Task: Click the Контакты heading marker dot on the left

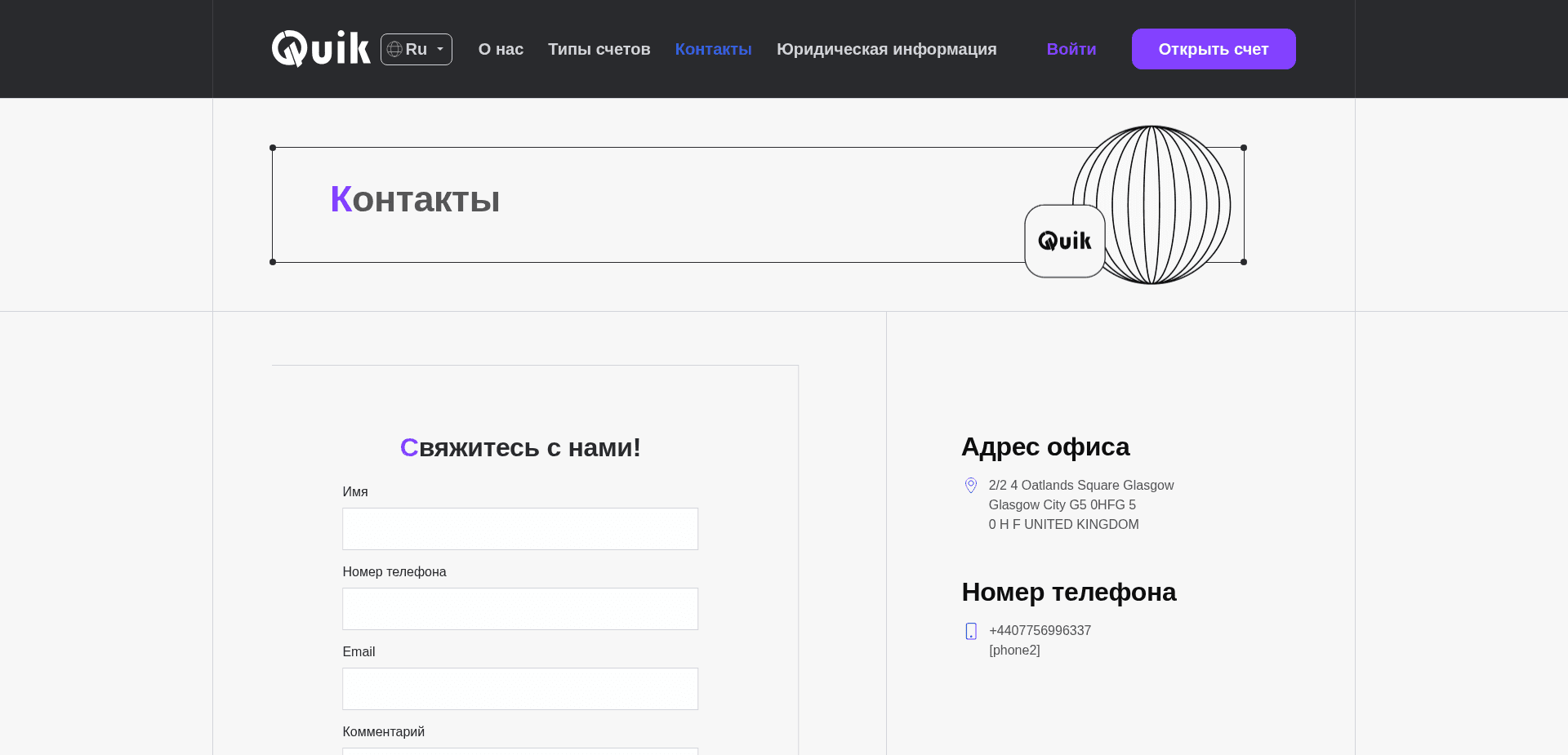Action: [273, 148]
